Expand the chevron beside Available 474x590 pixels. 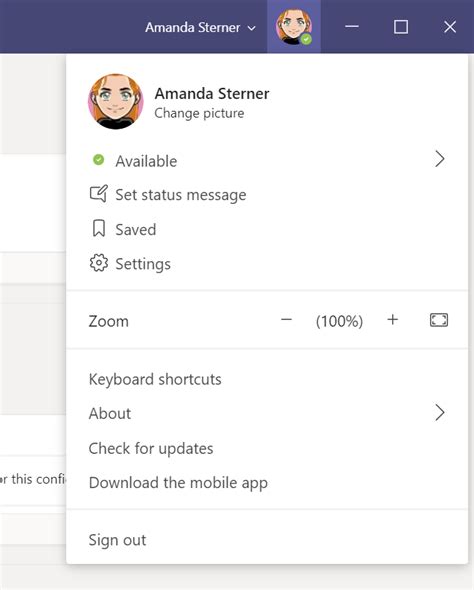click(x=439, y=159)
